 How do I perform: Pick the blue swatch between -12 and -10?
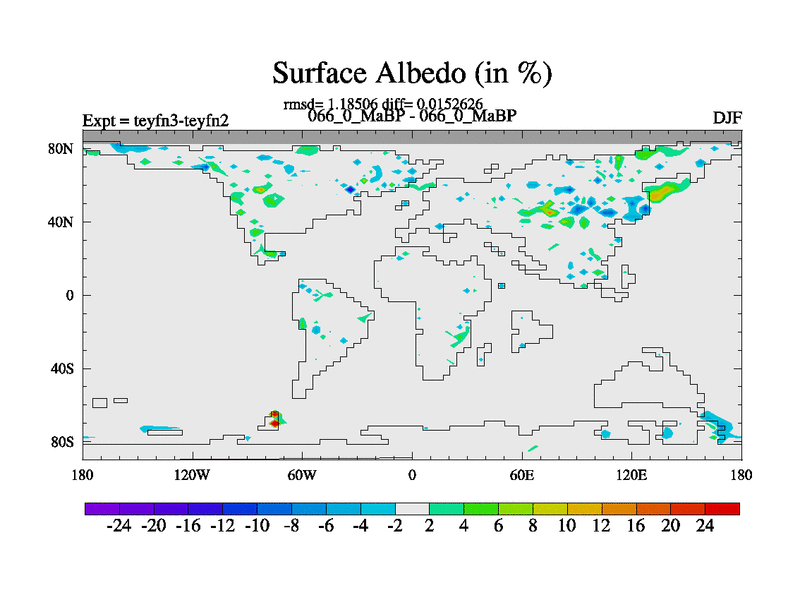[240, 509]
